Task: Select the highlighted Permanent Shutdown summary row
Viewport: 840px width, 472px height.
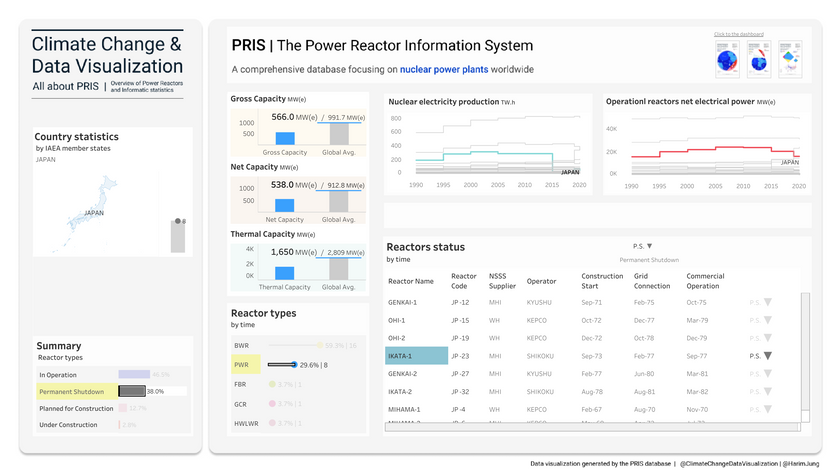Action: (x=114, y=392)
